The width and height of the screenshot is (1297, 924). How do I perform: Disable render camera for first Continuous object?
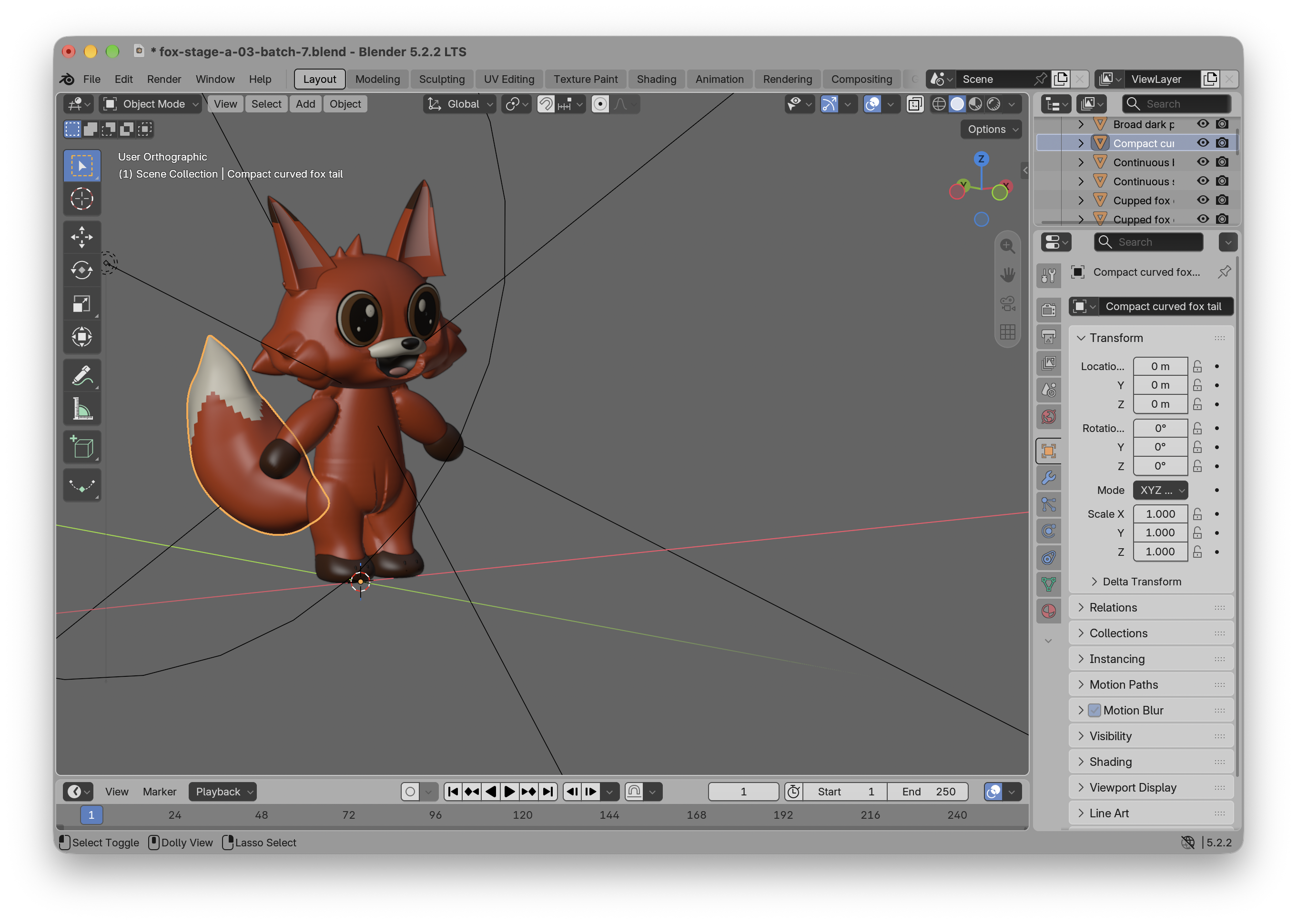(1222, 162)
